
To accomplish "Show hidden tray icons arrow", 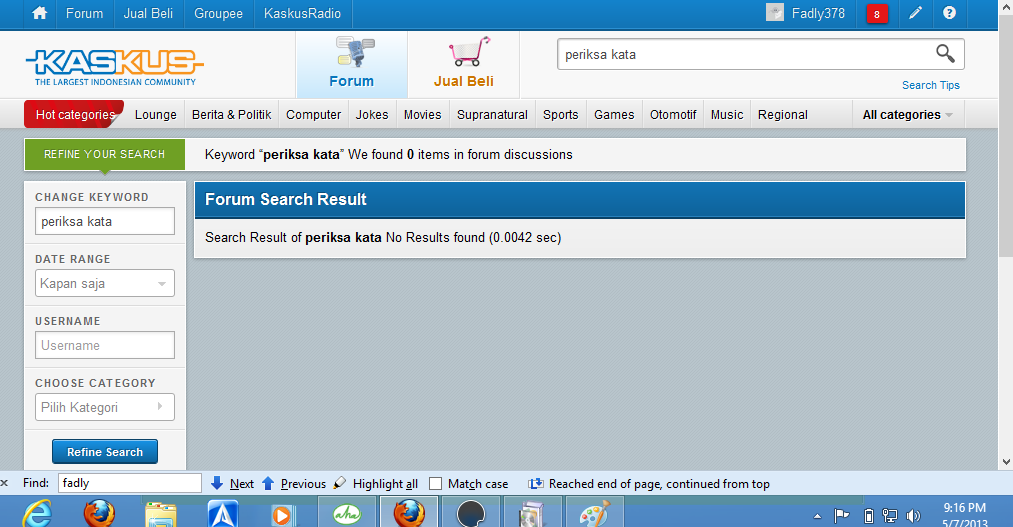I will [x=817, y=516].
